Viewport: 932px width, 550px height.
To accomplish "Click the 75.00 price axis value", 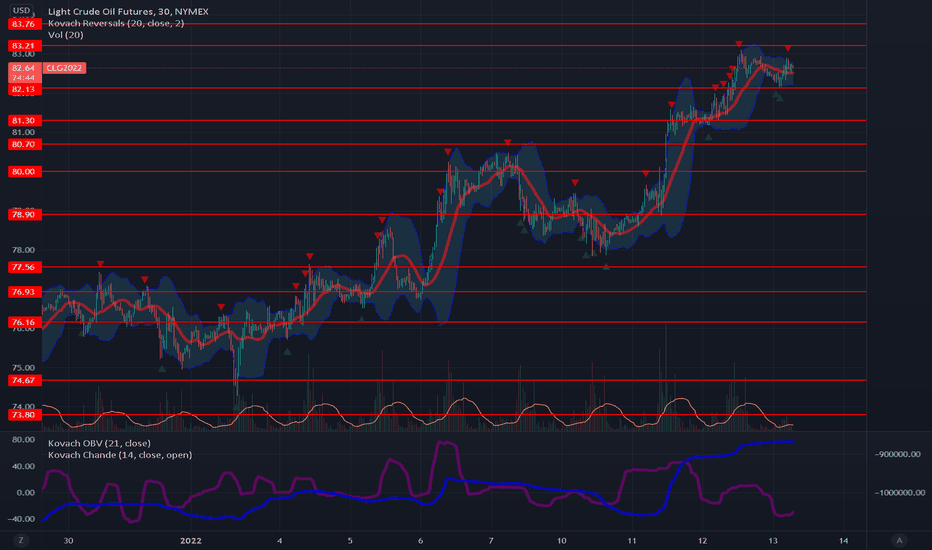I will tap(23, 367).
